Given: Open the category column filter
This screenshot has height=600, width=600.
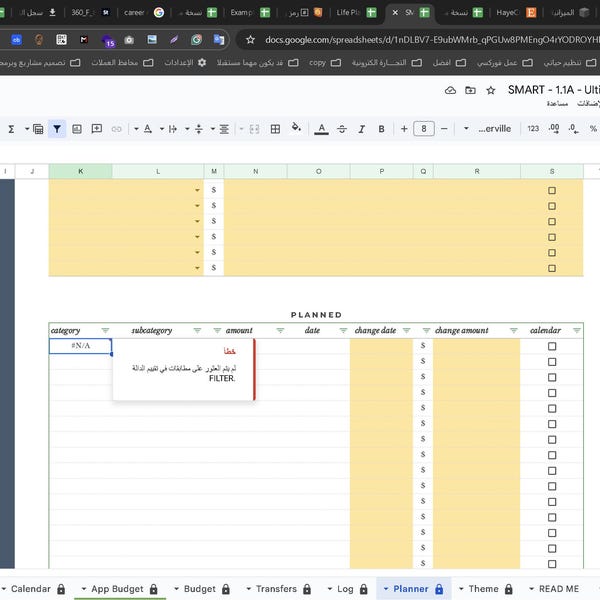Looking at the screenshot, I should click(x=105, y=330).
